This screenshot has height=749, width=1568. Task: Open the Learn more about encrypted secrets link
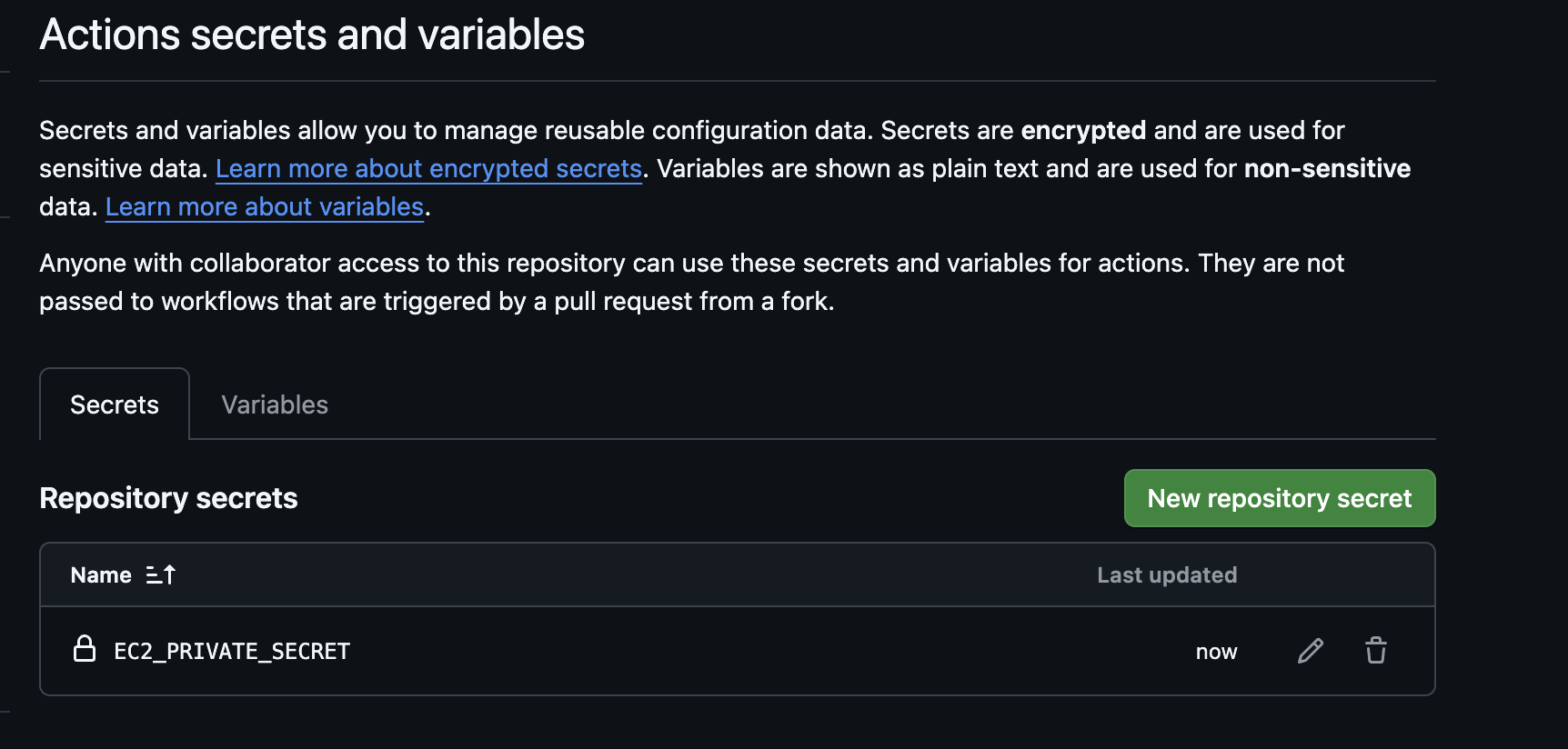point(428,168)
